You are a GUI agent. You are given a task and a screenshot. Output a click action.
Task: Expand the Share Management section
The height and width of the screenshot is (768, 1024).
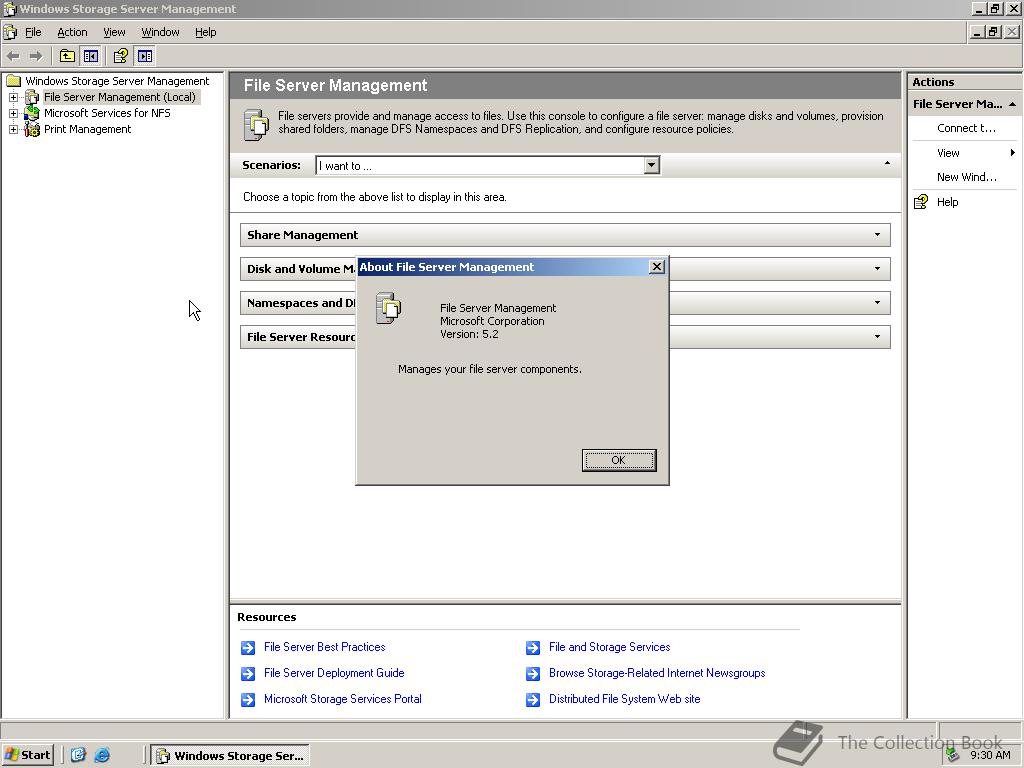pyautogui.click(x=877, y=234)
